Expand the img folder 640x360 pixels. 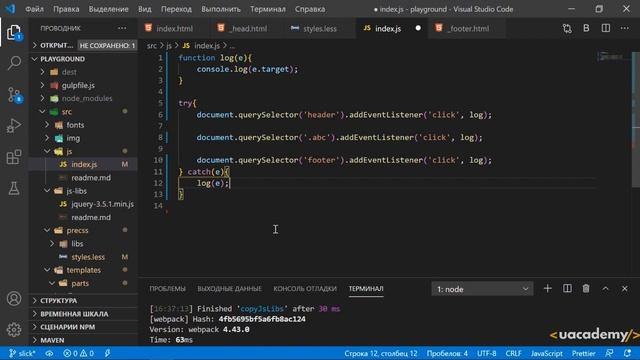click(73, 138)
